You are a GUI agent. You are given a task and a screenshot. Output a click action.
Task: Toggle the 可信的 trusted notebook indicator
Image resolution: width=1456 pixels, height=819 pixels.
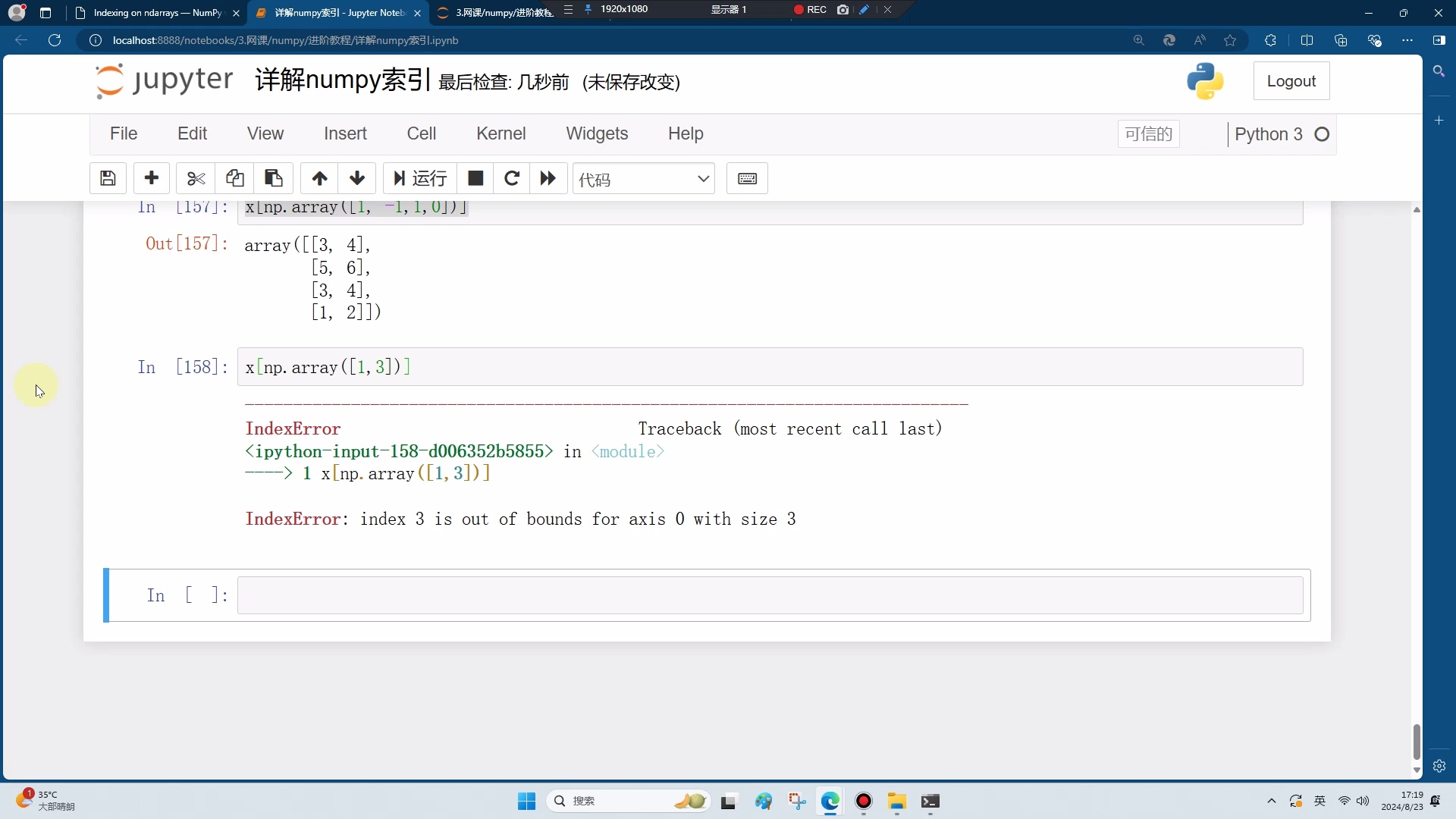1148,134
